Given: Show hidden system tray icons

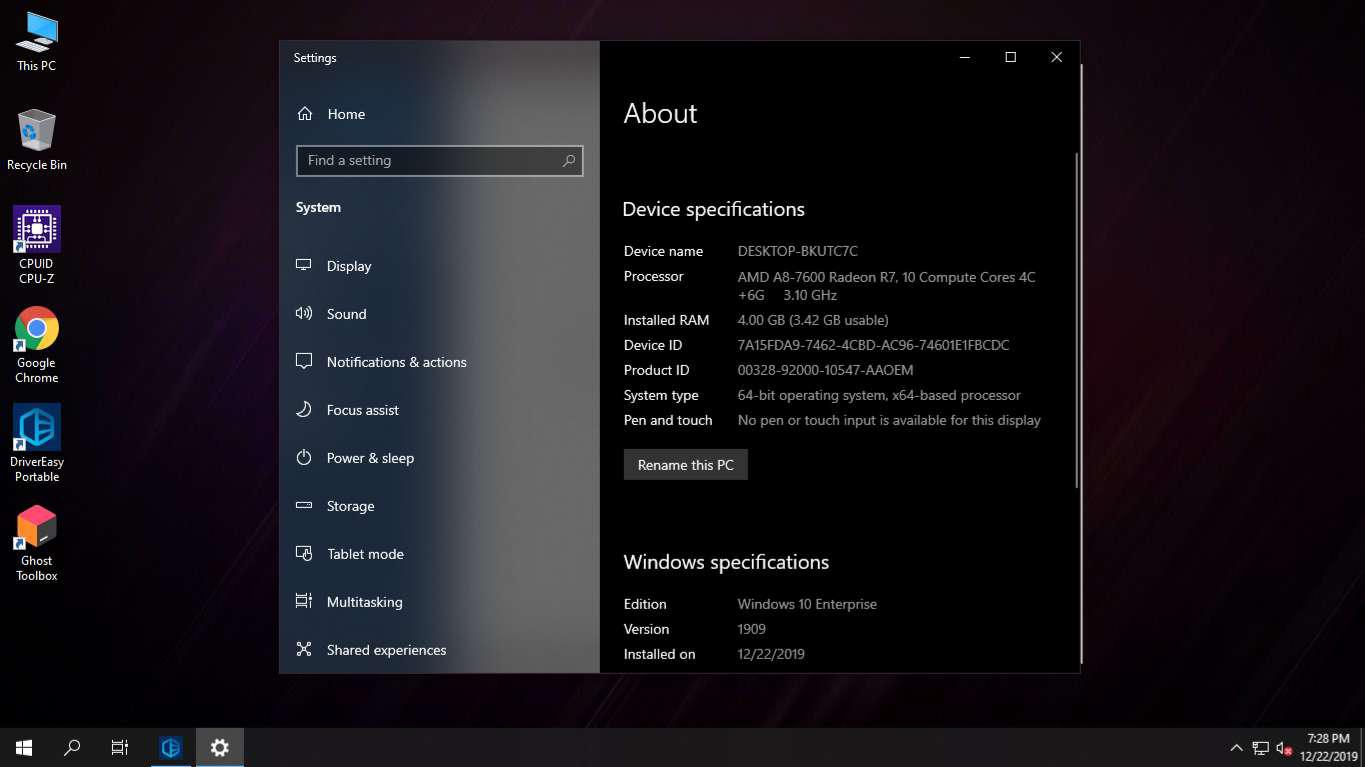Looking at the screenshot, I should tap(1236, 748).
